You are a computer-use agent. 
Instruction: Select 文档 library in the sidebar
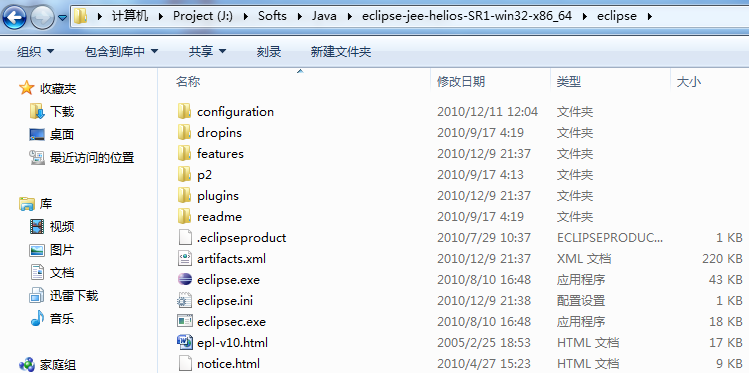[x=62, y=273]
